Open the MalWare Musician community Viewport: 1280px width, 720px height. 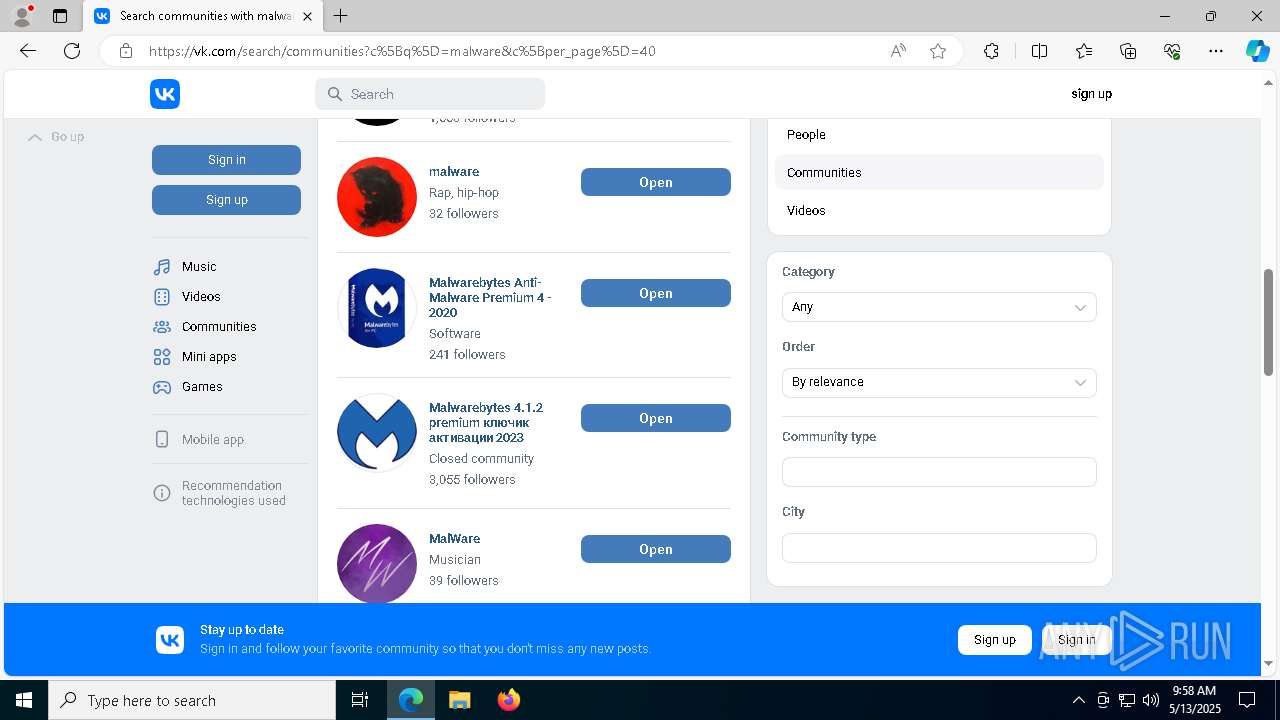656,549
